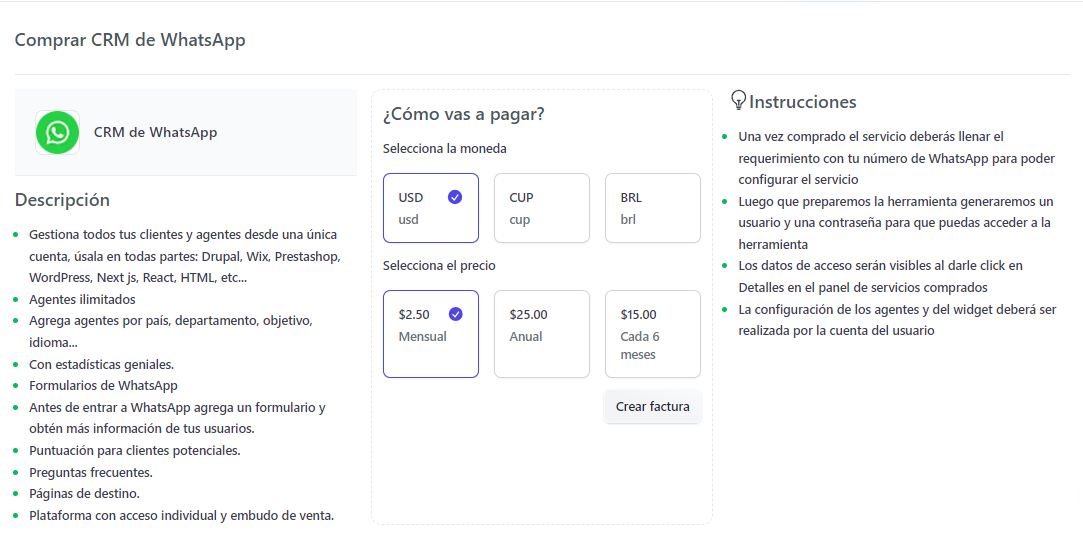The width and height of the screenshot is (1083, 542).
Task: Click the CRM de WhatsApp product name
Action: click(155, 132)
